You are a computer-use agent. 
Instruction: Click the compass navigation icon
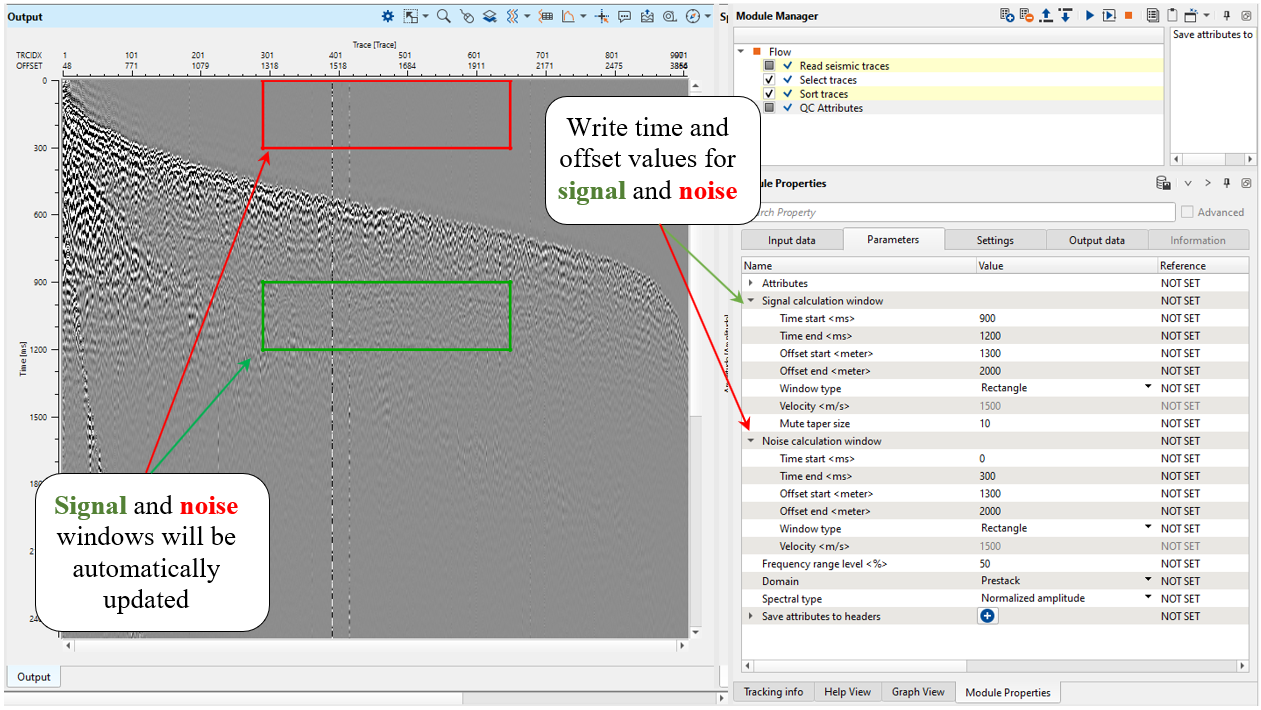(692, 16)
